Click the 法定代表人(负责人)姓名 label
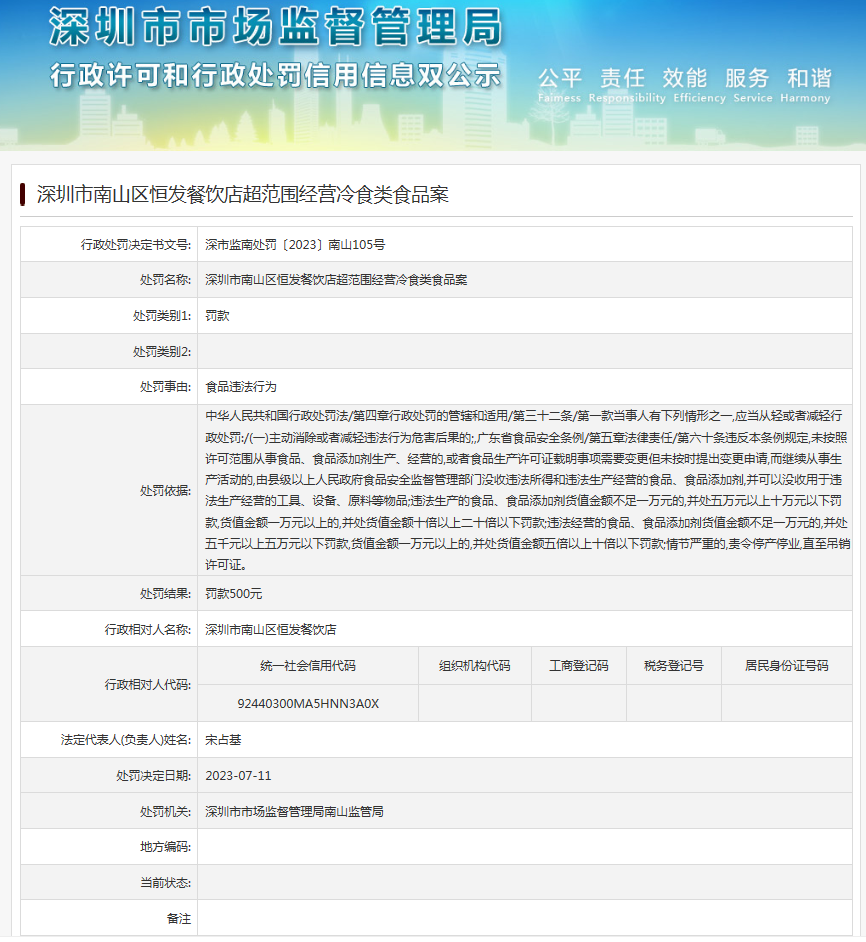This screenshot has width=866, height=942. [x=126, y=740]
